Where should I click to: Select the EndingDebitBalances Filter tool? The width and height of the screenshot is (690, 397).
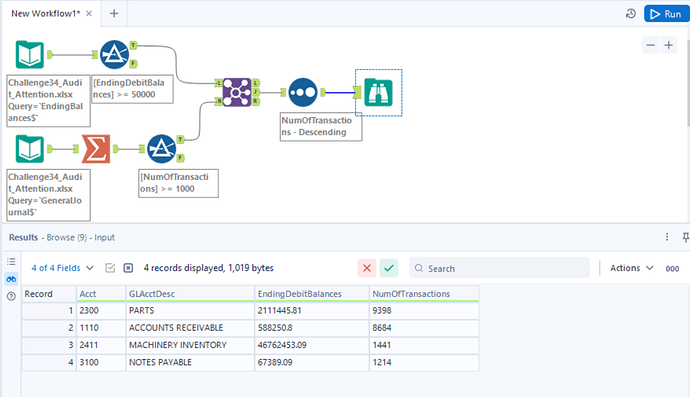pyautogui.click(x=114, y=55)
